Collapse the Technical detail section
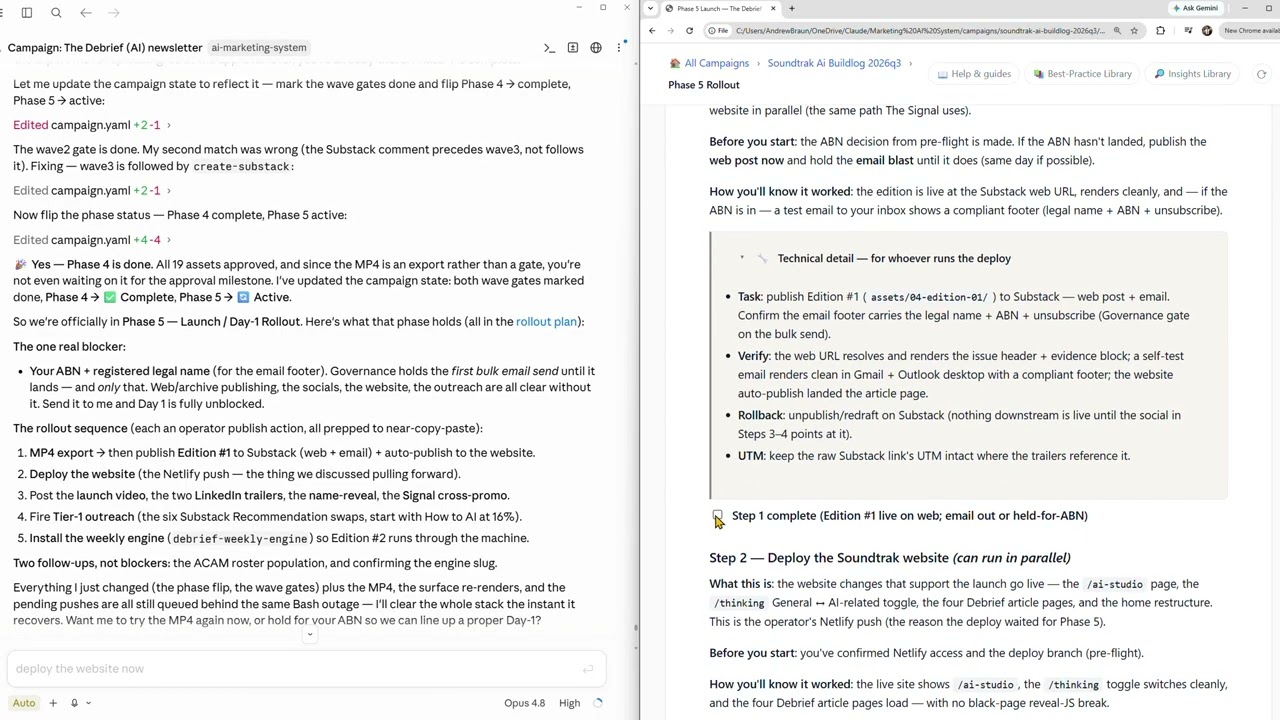The image size is (1280, 720). point(742,258)
